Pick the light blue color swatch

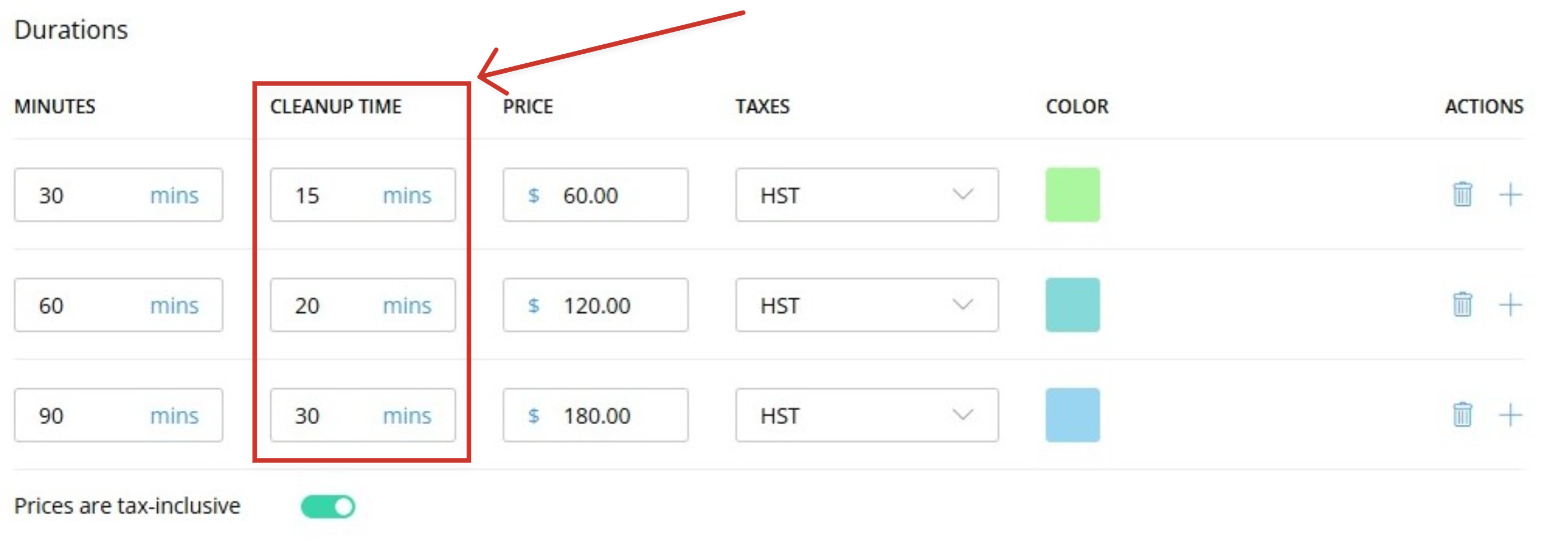(x=1072, y=415)
